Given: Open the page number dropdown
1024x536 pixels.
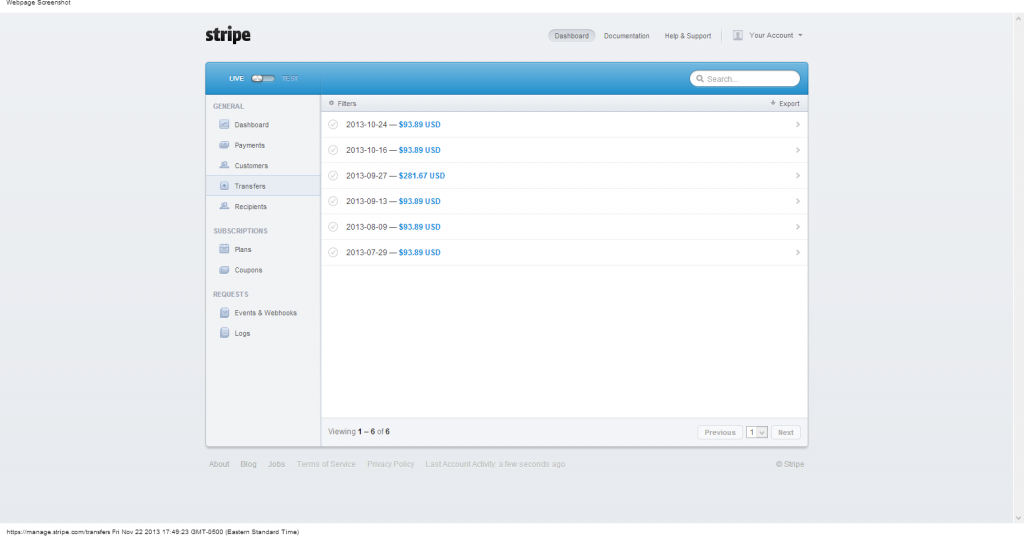Looking at the screenshot, I should point(757,432).
